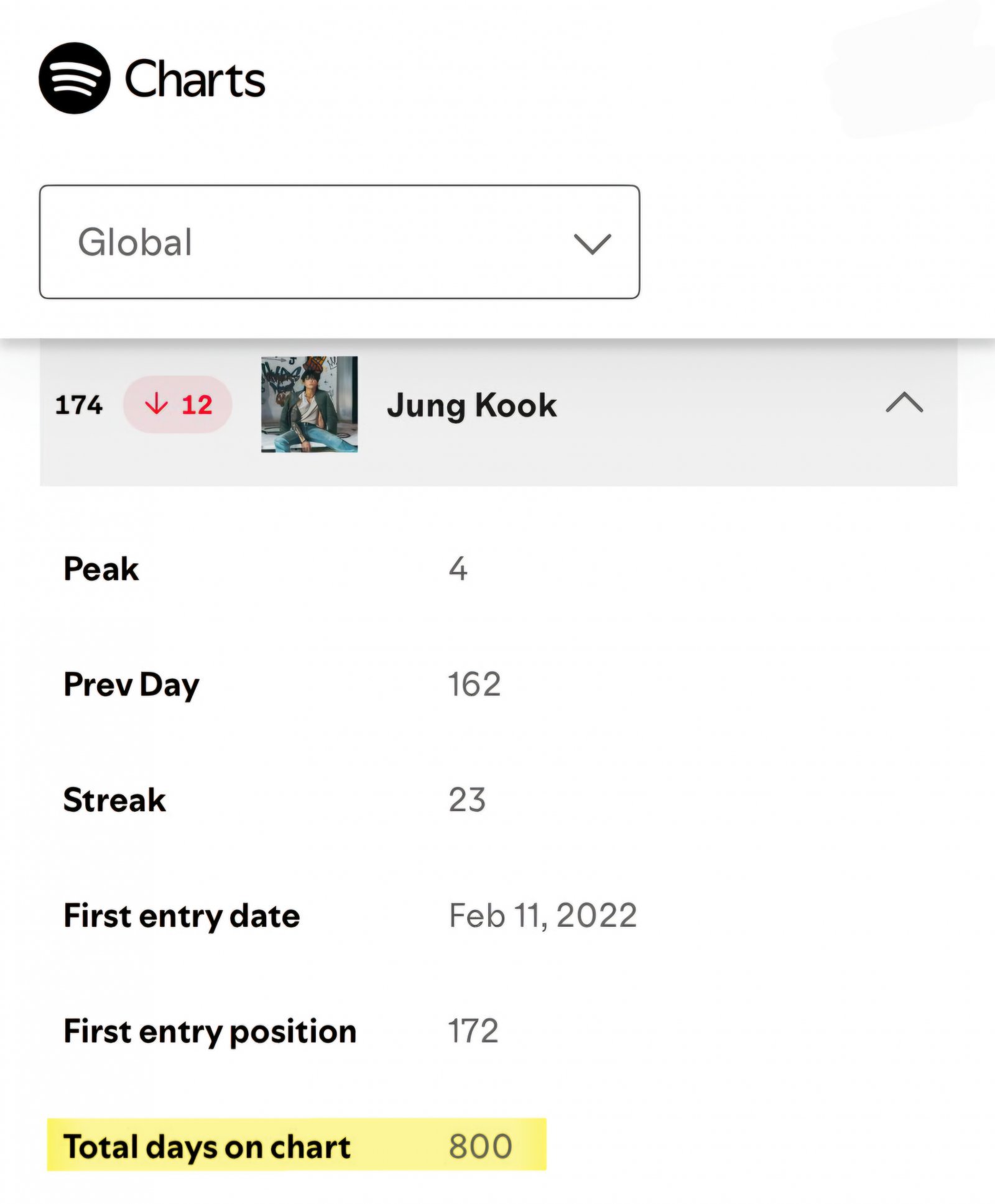995x1204 pixels.
Task: Click the red down arrow icon
Action: [156, 405]
